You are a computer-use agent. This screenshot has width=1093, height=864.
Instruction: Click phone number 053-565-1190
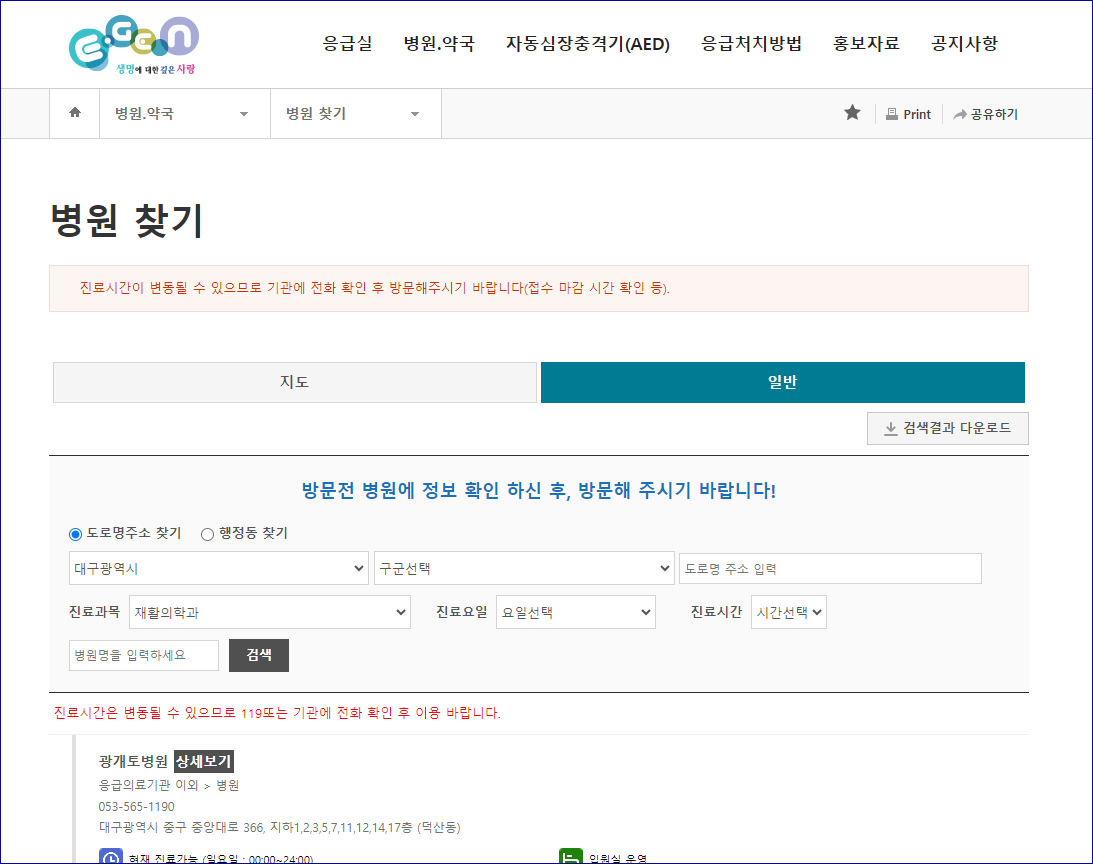point(137,807)
